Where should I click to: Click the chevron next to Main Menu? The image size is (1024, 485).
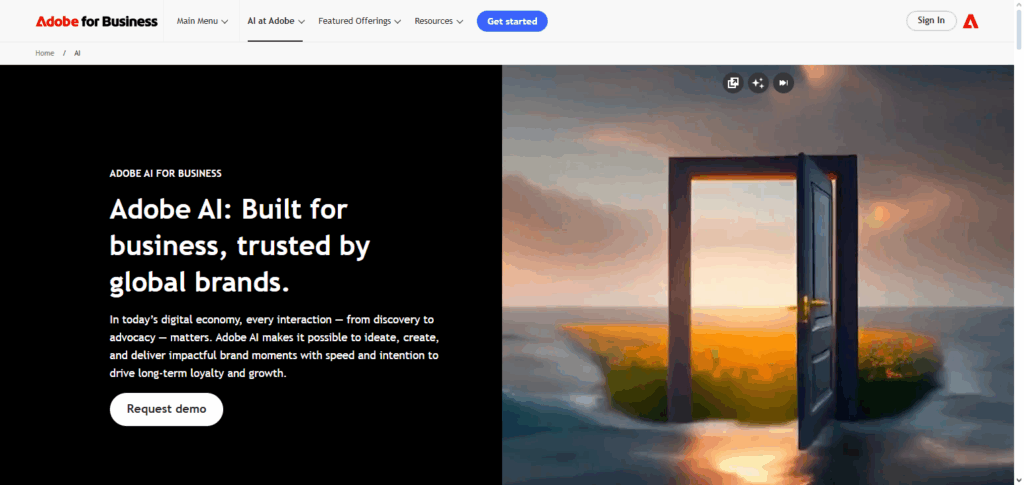point(225,22)
